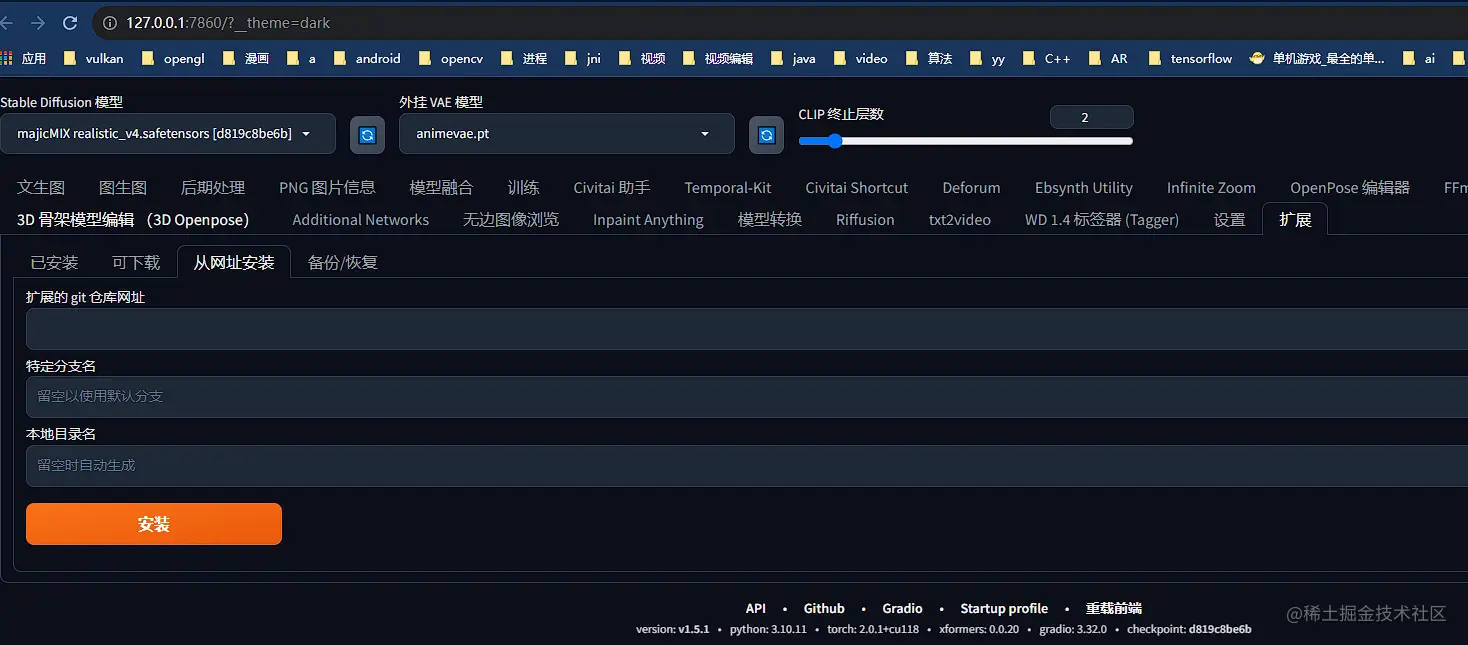Switch to the 已安装 sub-tab

(54, 263)
